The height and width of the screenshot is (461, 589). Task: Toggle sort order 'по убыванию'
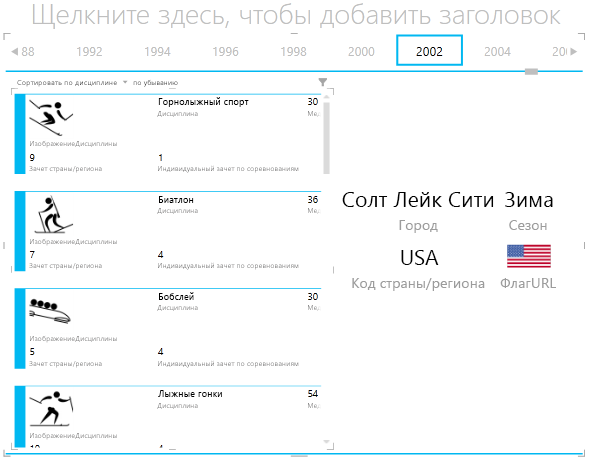(x=156, y=82)
